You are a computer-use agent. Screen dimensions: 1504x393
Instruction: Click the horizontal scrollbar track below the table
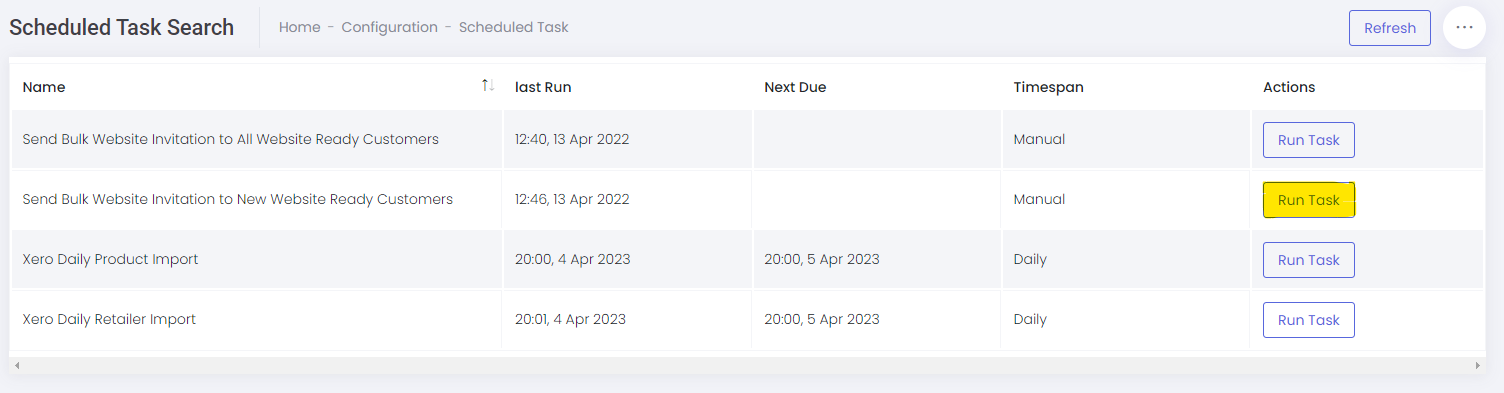747,366
